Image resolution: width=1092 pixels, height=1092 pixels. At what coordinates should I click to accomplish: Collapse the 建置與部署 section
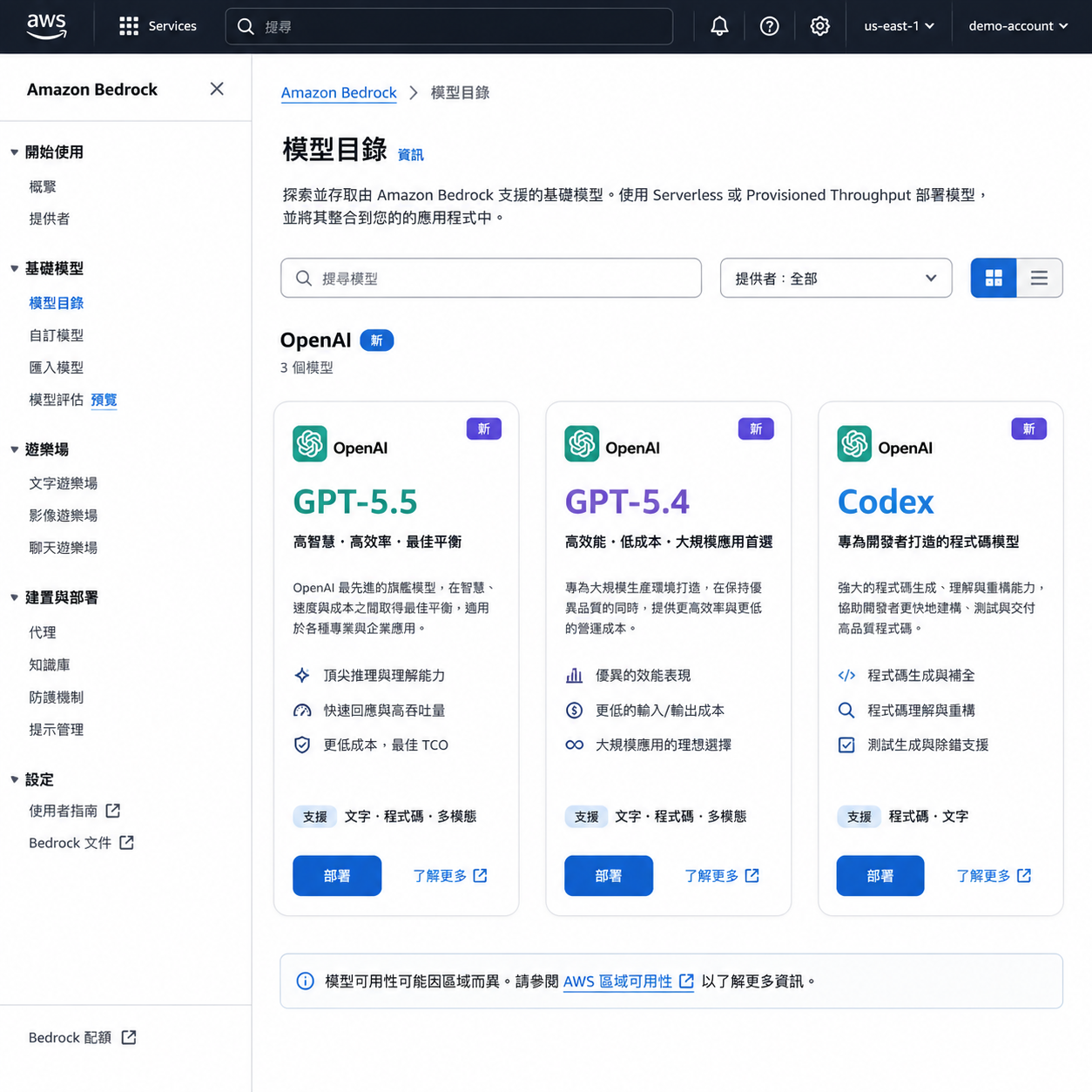point(14,597)
